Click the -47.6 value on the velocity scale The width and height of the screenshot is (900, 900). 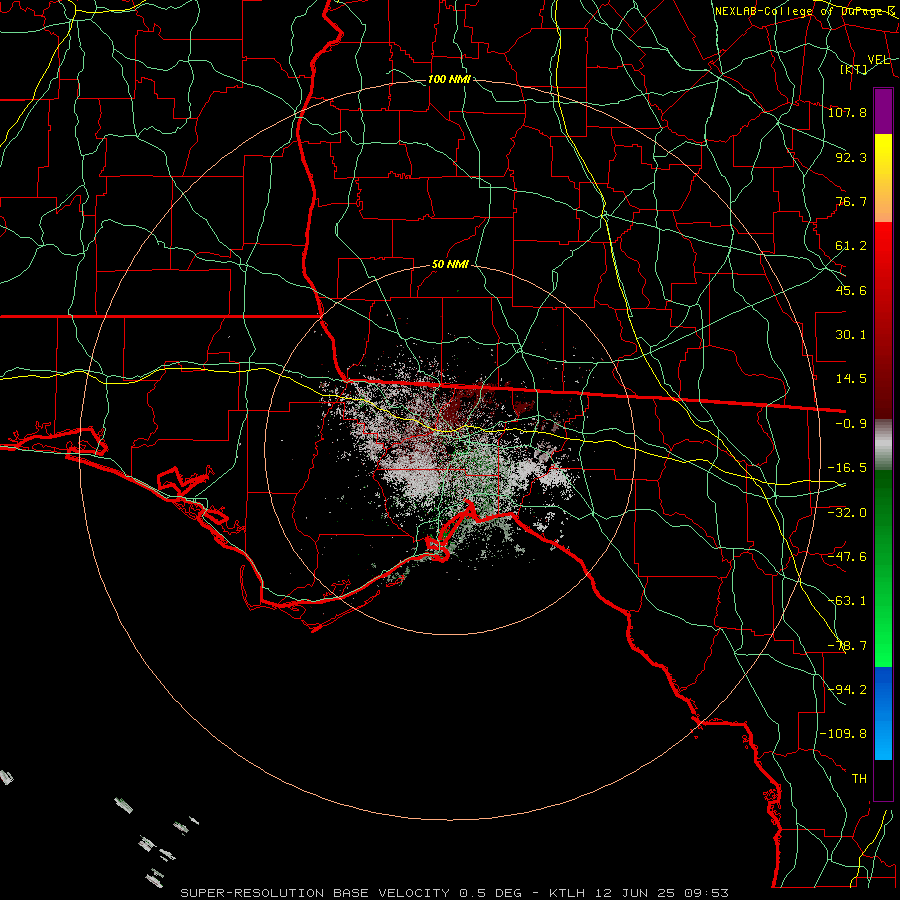click(x=848, y=557)
